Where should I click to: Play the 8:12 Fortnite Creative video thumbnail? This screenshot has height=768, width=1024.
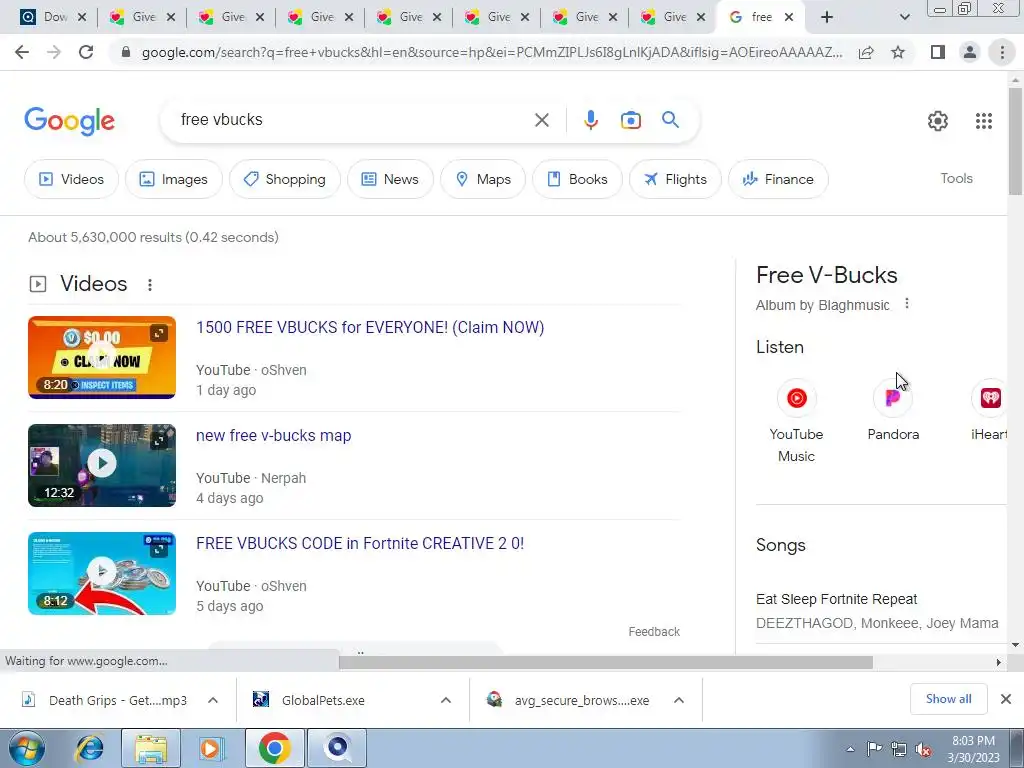pos(102,573)
